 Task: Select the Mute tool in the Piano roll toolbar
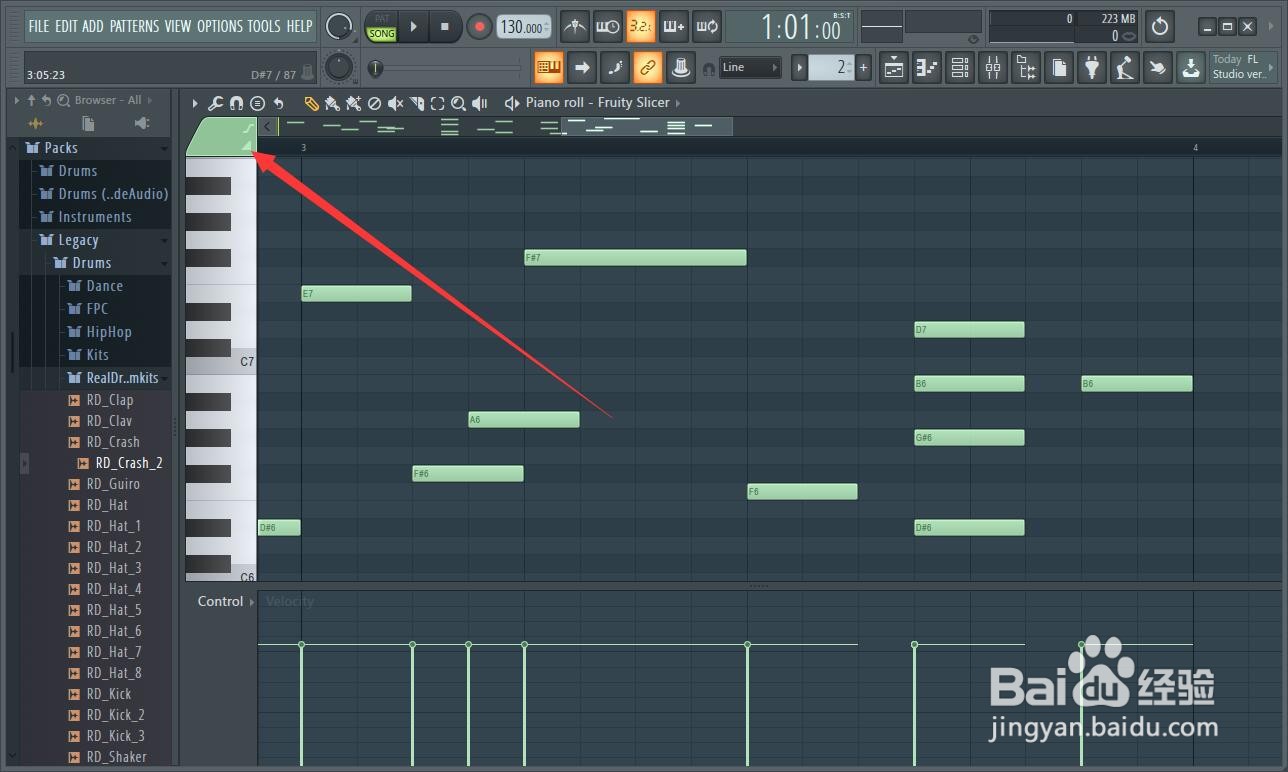pyautogui.click(x=394, y=103)
